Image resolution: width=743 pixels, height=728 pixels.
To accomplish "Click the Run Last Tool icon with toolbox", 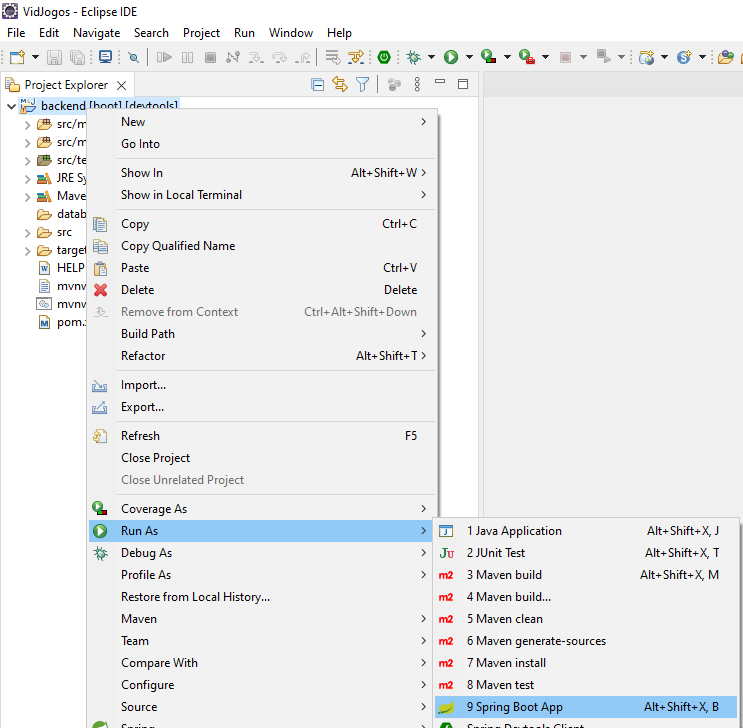I will tap(526, 57).
